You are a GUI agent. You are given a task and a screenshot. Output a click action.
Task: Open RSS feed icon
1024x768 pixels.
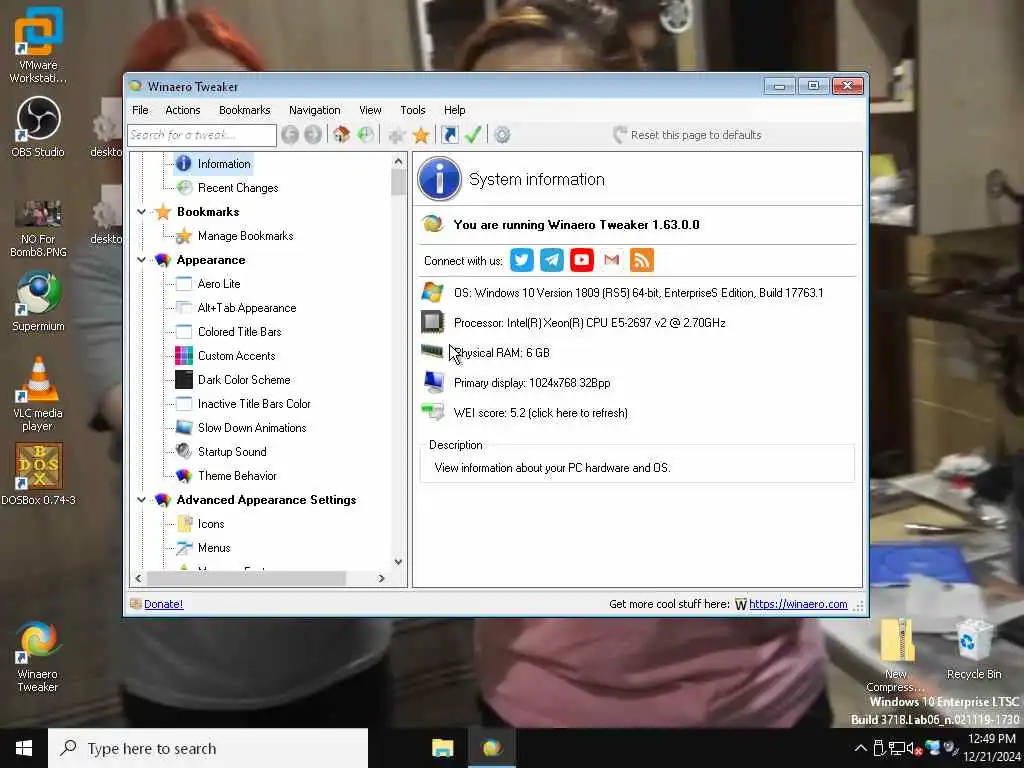(x=641, y=260)
